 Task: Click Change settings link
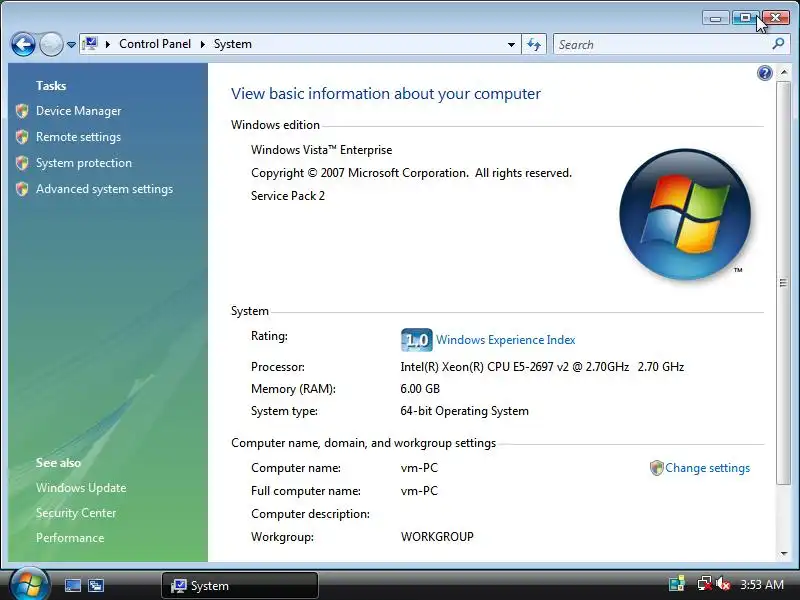pyautogui.click(x=707, y=468)
